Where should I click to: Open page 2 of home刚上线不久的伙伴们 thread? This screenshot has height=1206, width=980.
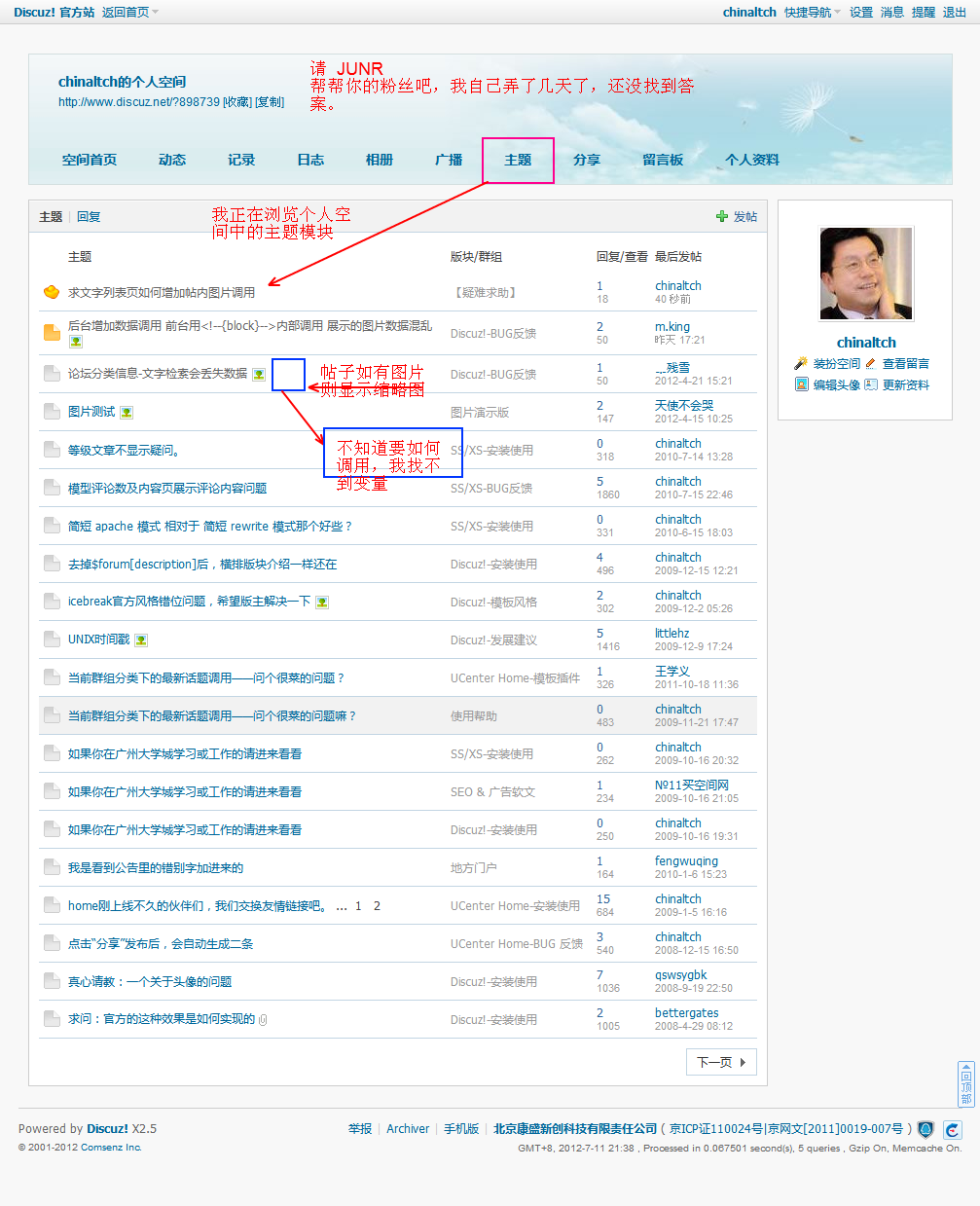tap(377, 906)
